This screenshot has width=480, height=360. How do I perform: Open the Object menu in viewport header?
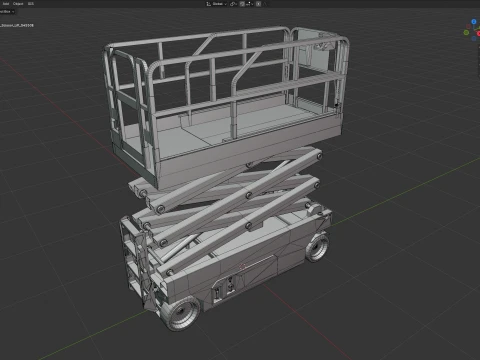click(x=18, y=4)
